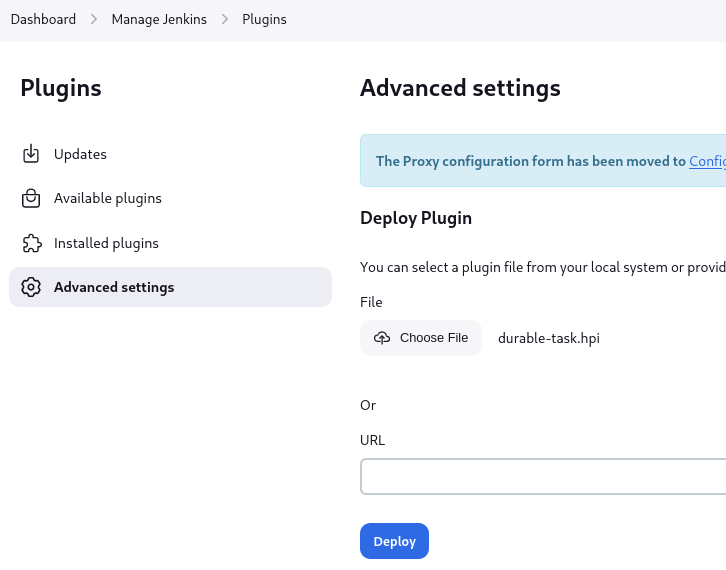Click the Plugins breadcrumb
726x570 pixels.
264,19
